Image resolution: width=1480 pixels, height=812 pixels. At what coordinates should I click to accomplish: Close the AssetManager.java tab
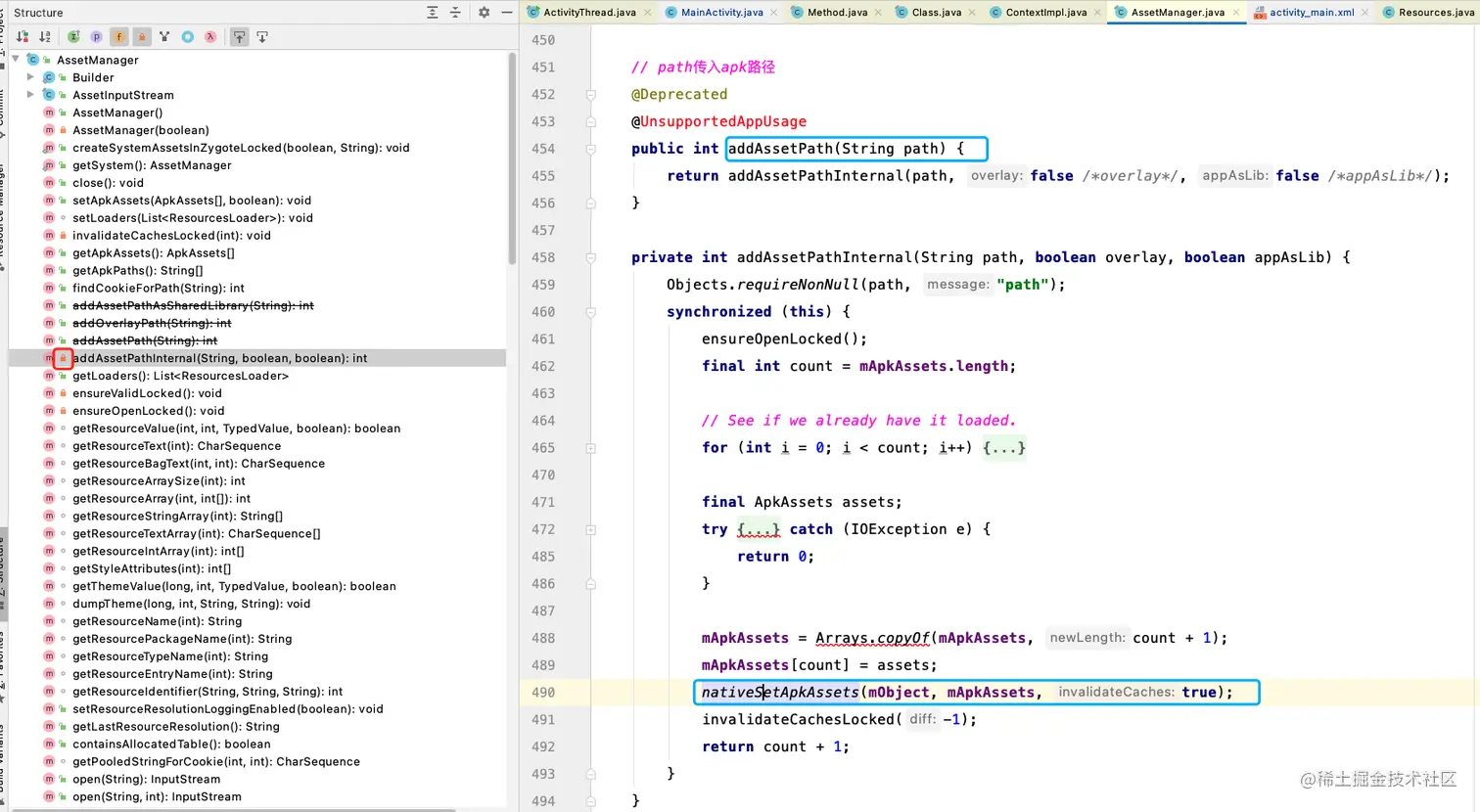click(x=1236, y=13)
